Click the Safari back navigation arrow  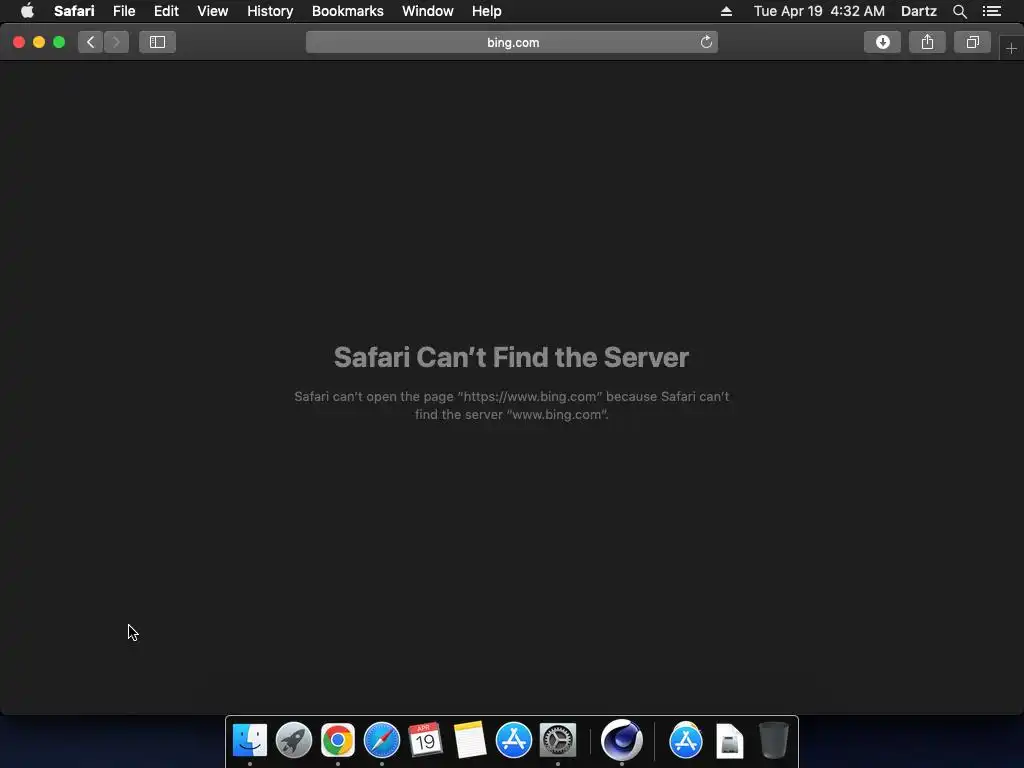pyautogui.click(x=91, y=42)
